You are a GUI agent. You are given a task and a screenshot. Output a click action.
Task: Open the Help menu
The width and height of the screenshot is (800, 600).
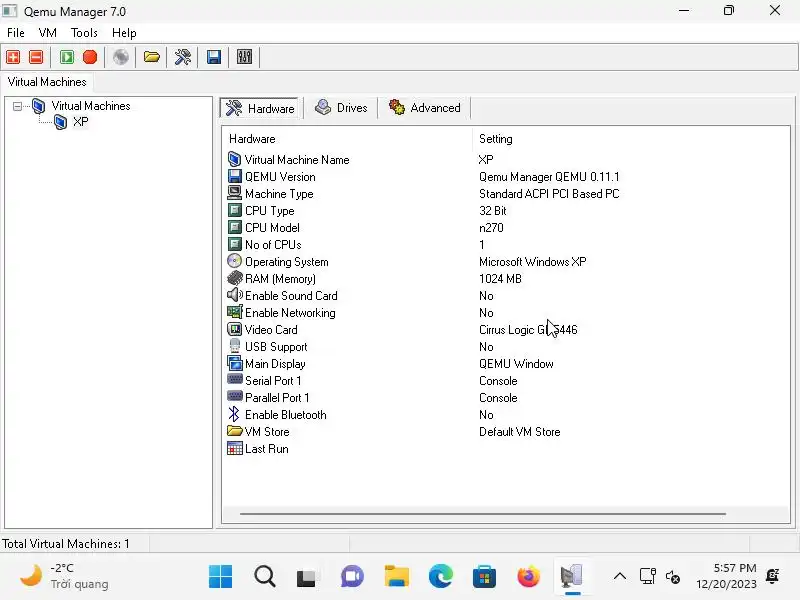124,33
